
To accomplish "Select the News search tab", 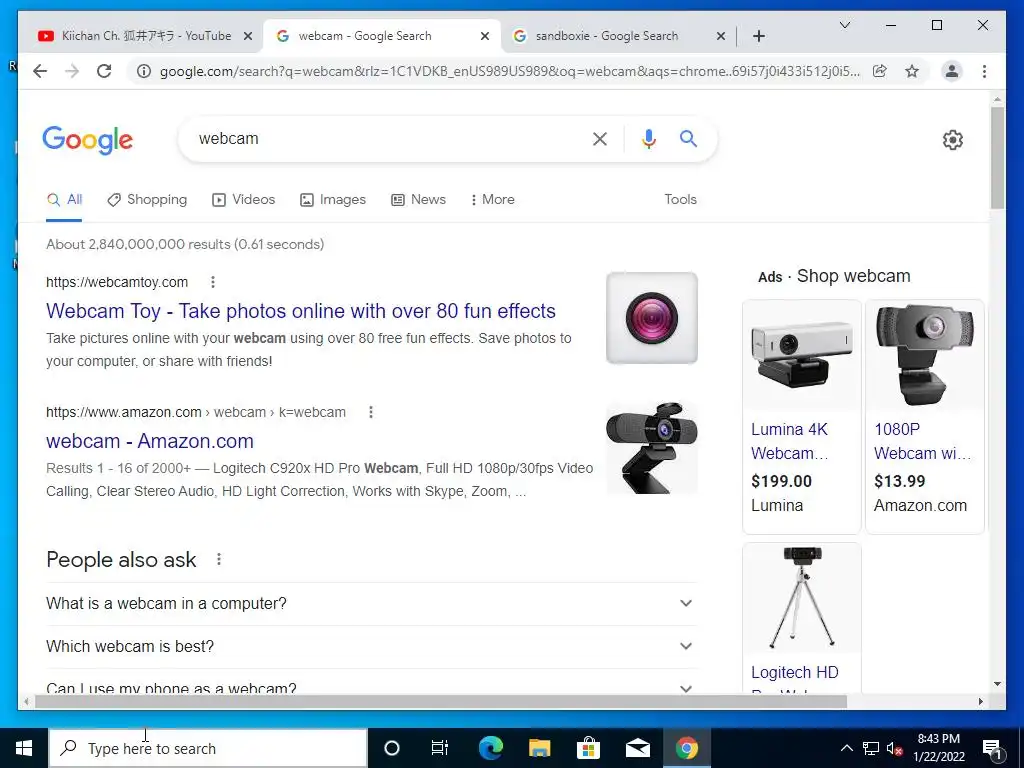I will click(419, 200).
